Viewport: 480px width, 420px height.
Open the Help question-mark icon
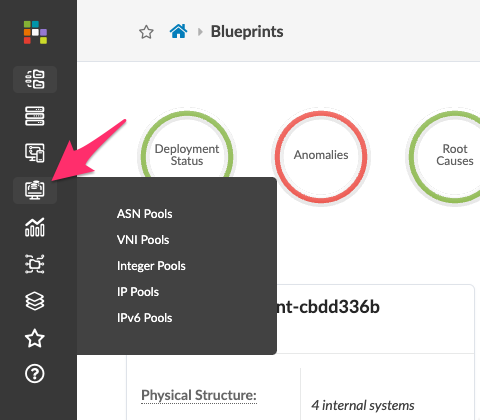[35, 374]
